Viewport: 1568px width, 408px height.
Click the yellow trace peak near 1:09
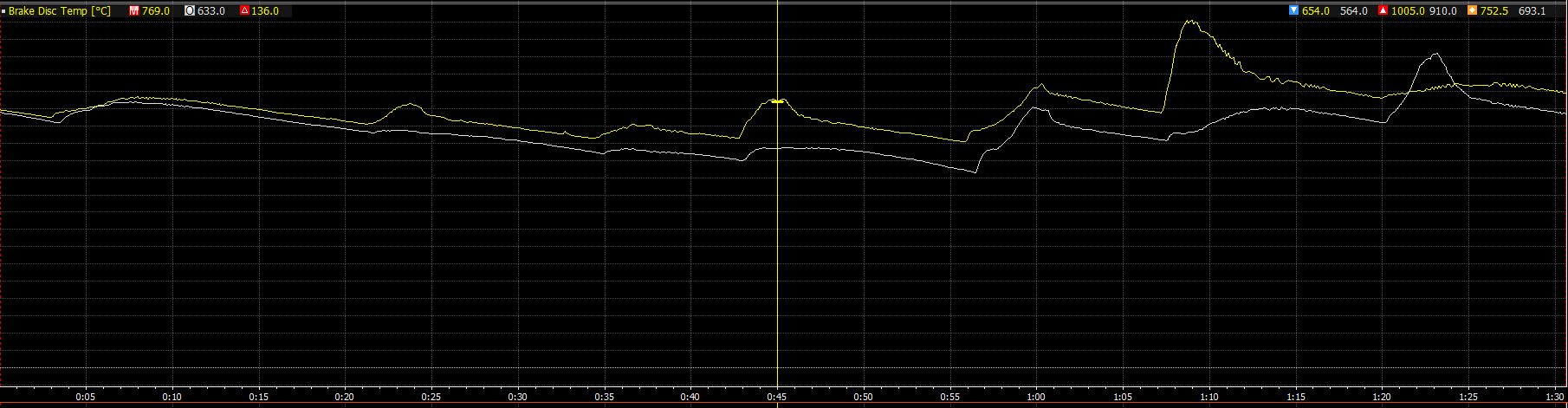click(x=1191, y=22)
